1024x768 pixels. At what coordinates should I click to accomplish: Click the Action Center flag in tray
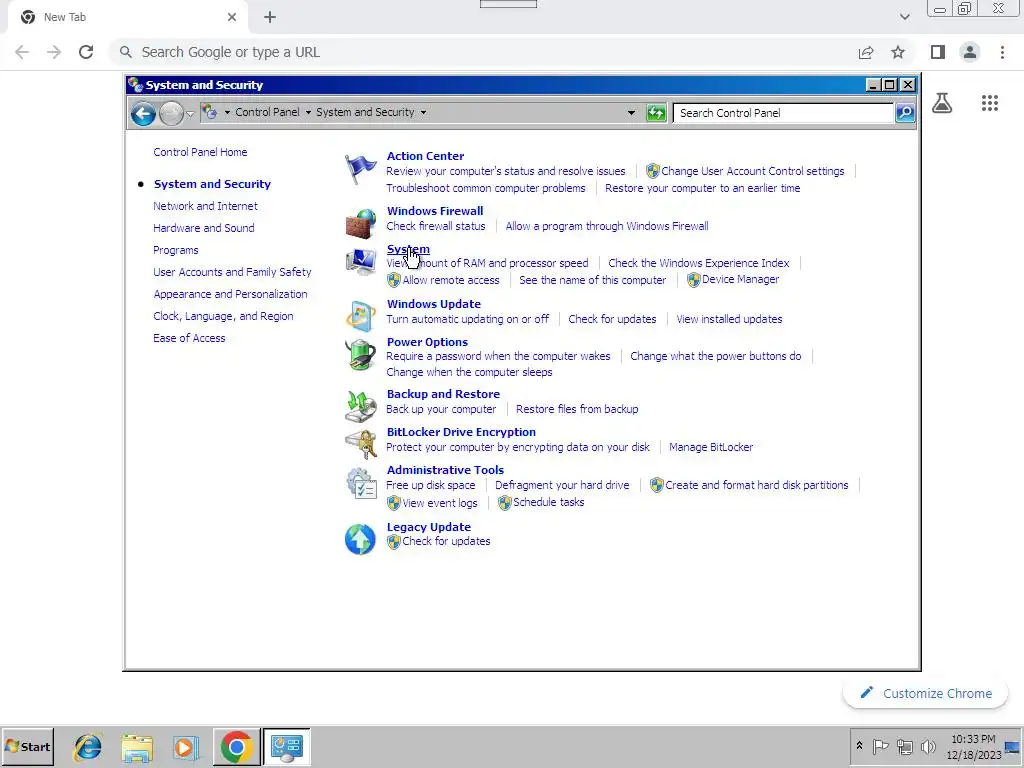click(x=880, y=746)
